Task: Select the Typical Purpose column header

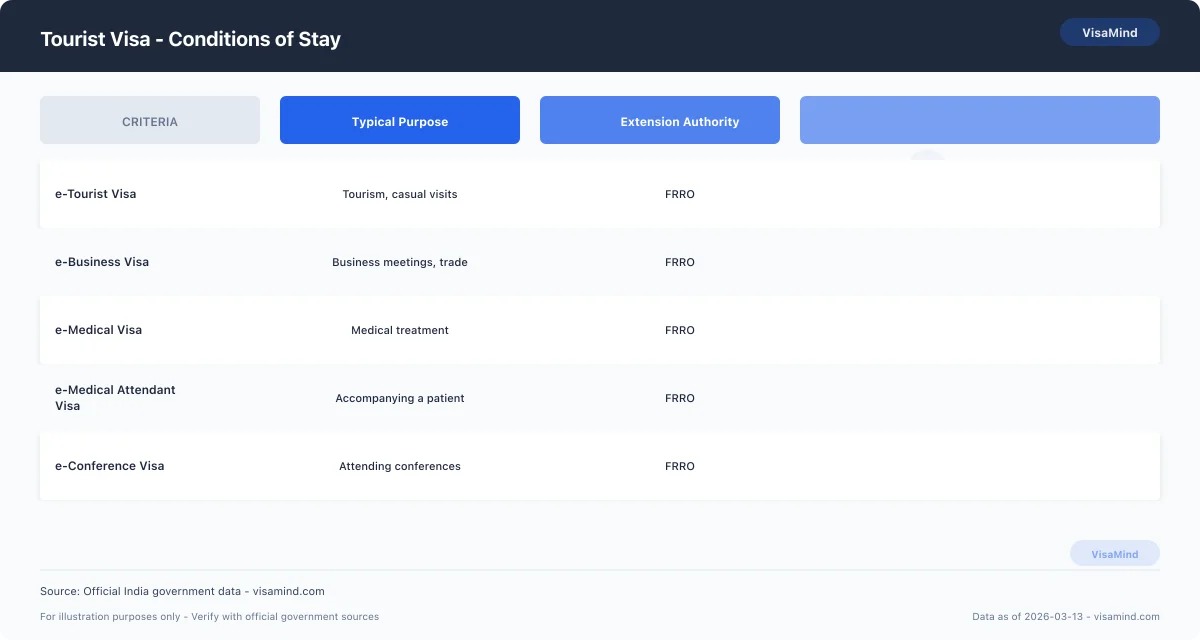Action: coord(400,121)
